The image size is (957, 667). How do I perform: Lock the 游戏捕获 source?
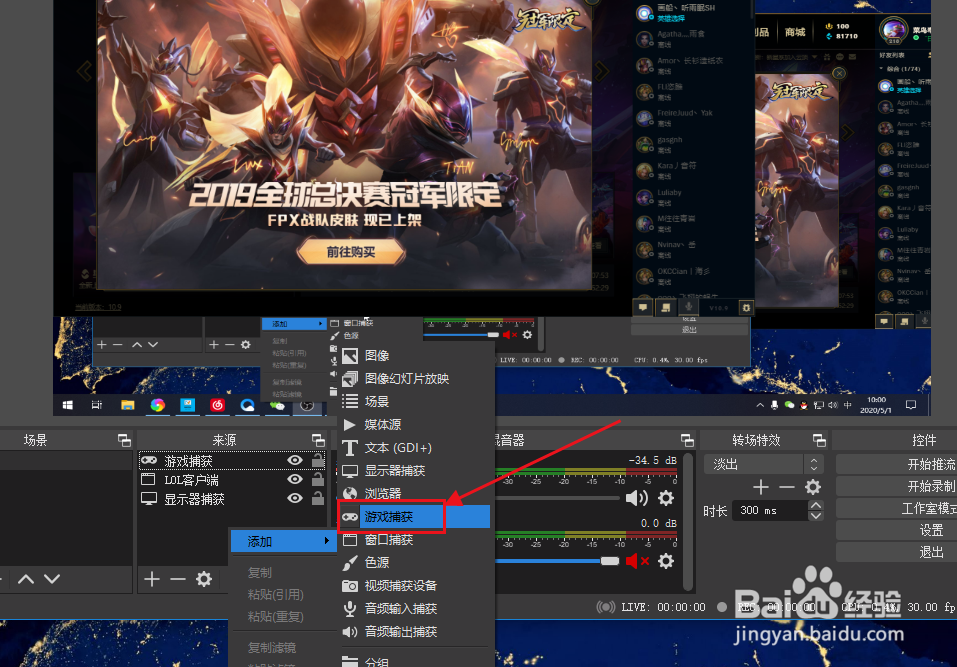click(318, 460)
